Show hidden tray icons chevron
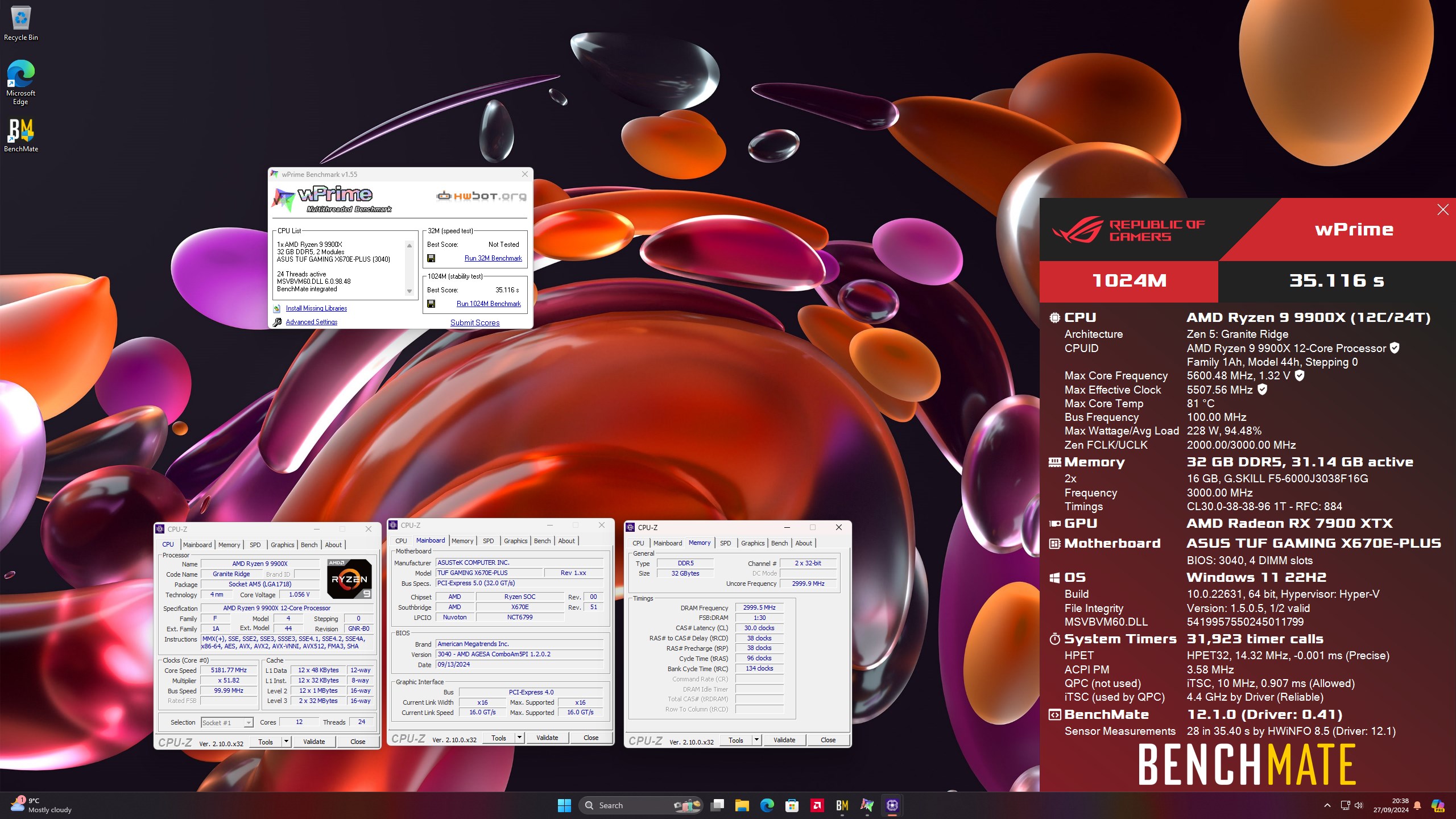Image resolution: width=1456 pixels, height=819 pixels. 1327,805
